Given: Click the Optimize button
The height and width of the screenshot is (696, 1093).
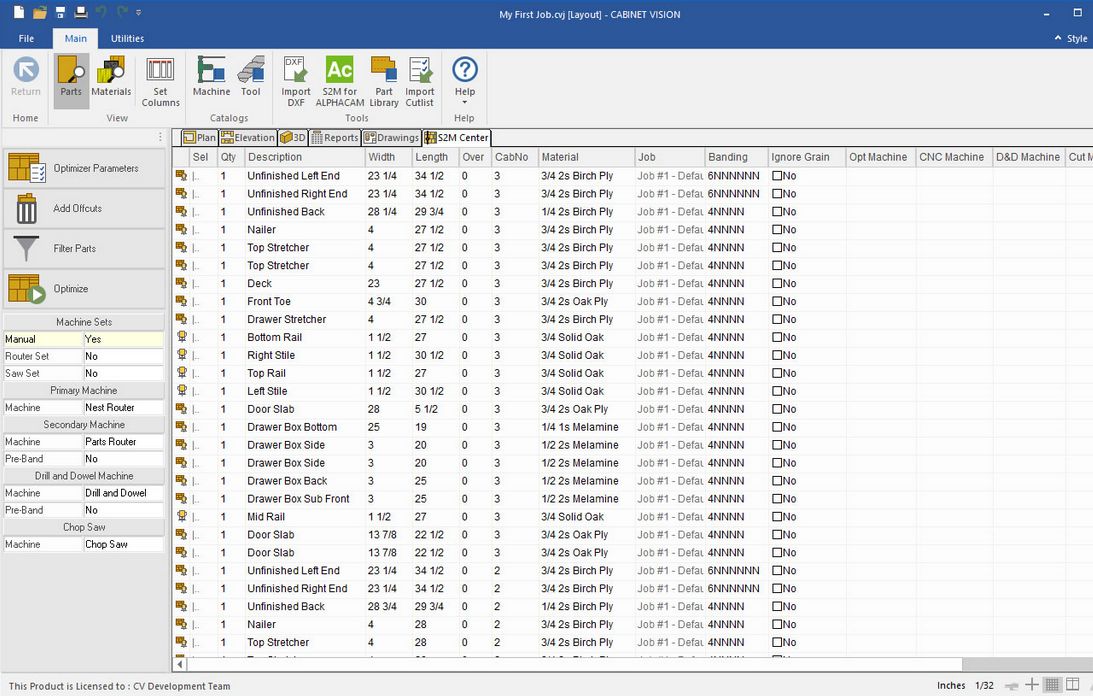Looking at the screenshot, I should (x=83, y=289).
